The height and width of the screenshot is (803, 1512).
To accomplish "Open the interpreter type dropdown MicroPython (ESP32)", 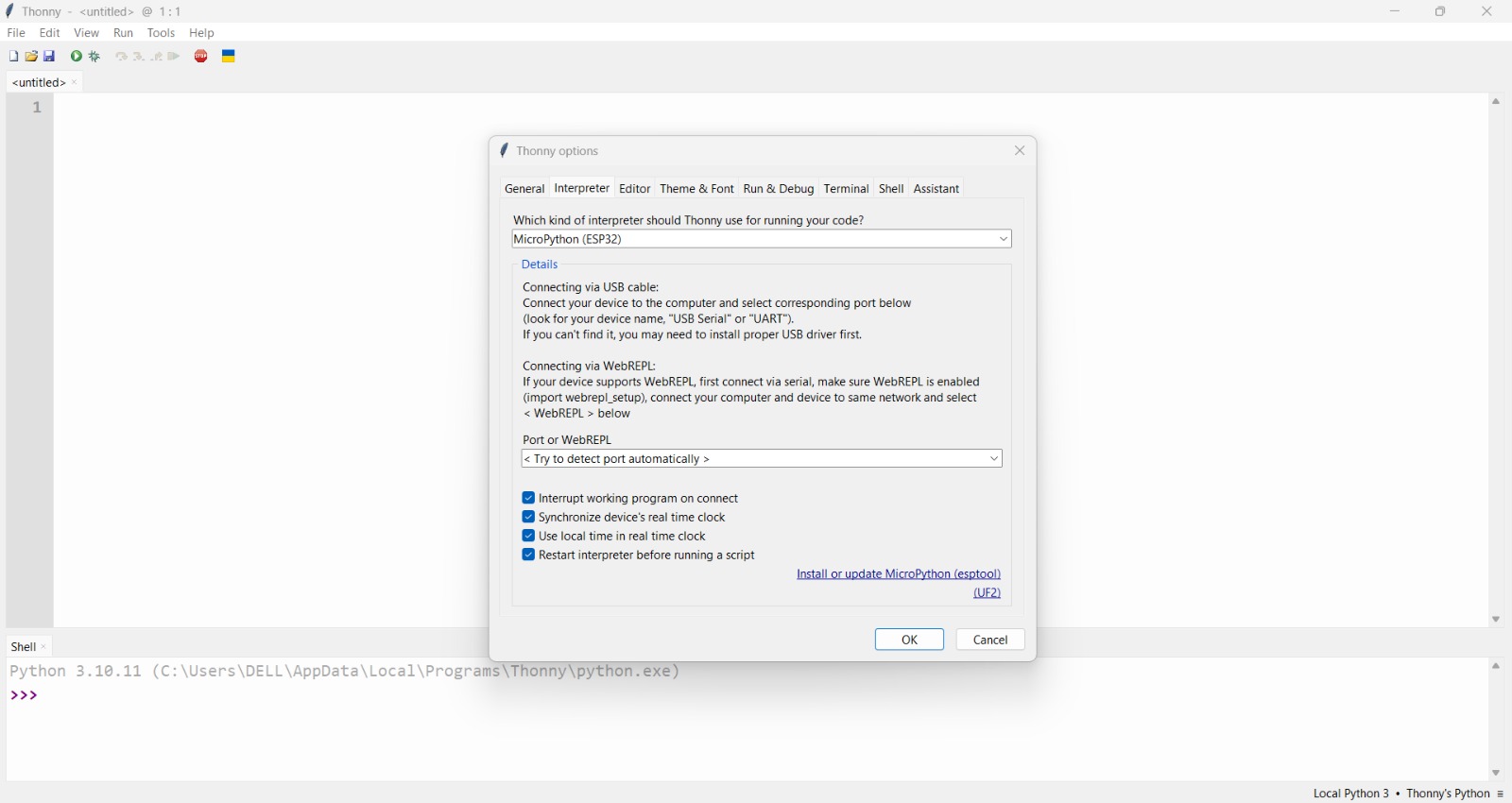I will (x=762, y=240).
